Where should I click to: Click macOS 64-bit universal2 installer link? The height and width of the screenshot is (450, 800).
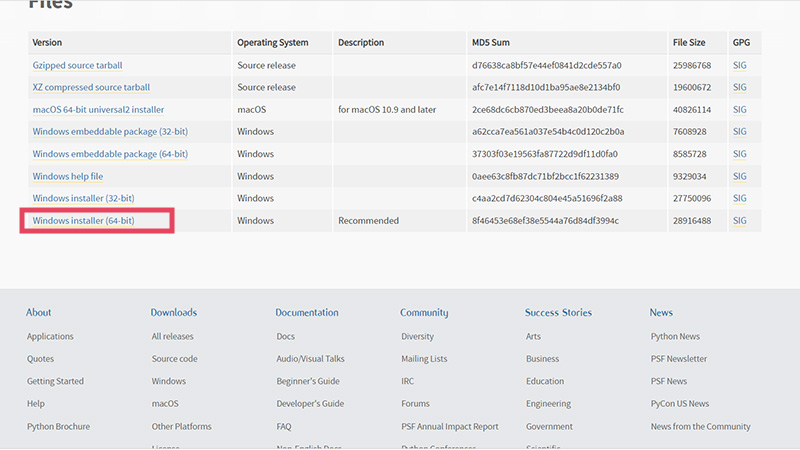[x=98, y=110]
